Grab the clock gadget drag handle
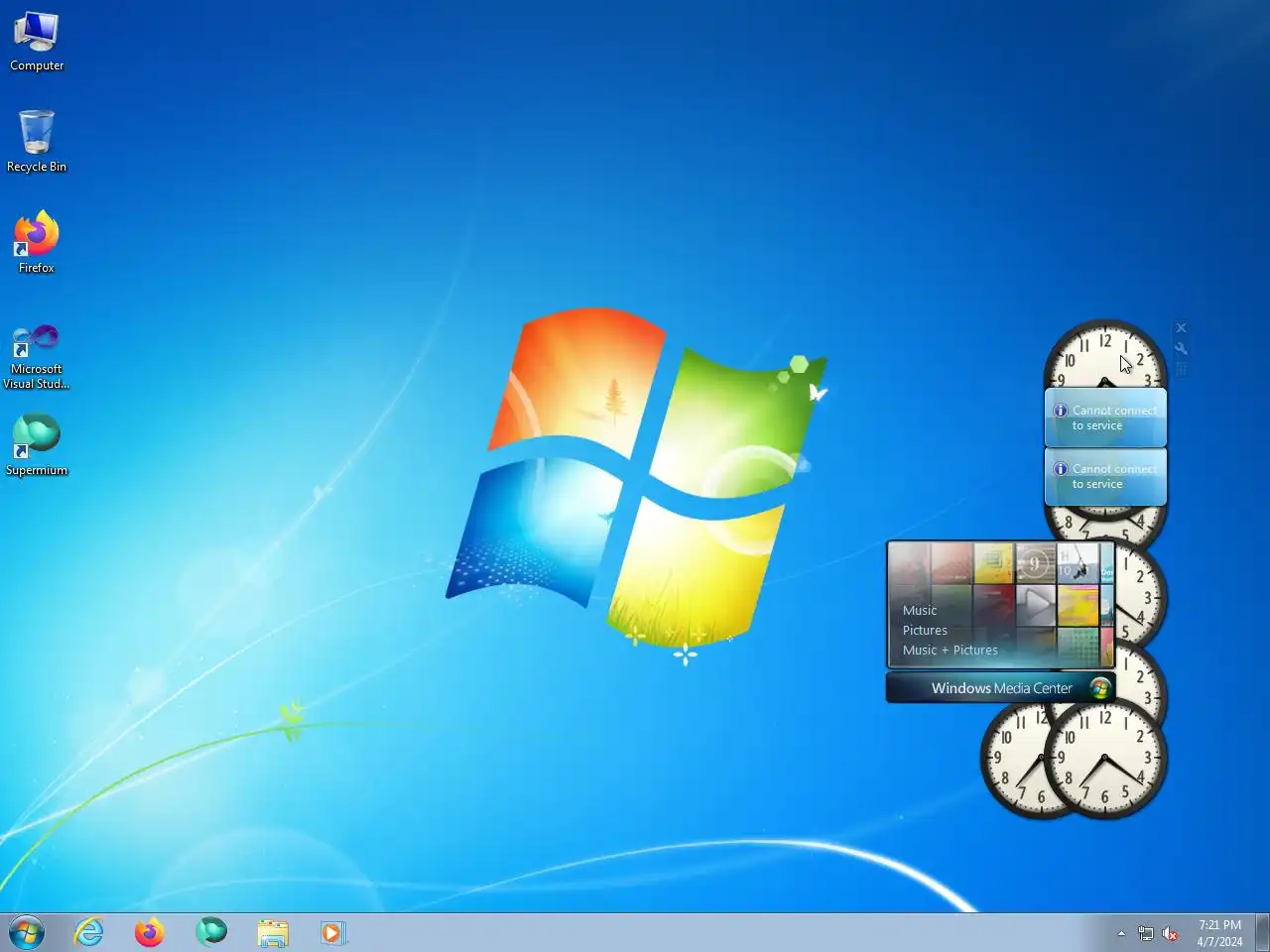This screenshot has width=1270, height=952. pos(1181,370)
